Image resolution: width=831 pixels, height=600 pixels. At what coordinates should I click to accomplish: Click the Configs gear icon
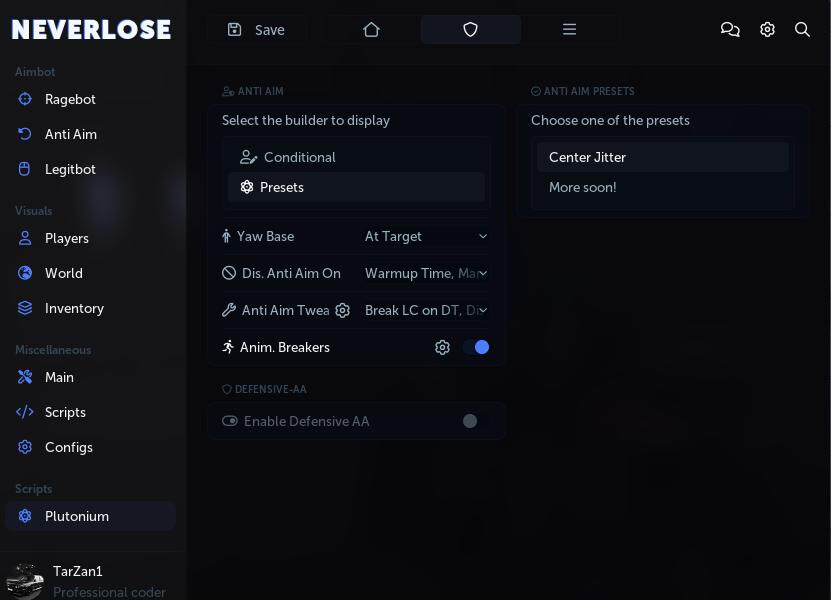[25, 447]
